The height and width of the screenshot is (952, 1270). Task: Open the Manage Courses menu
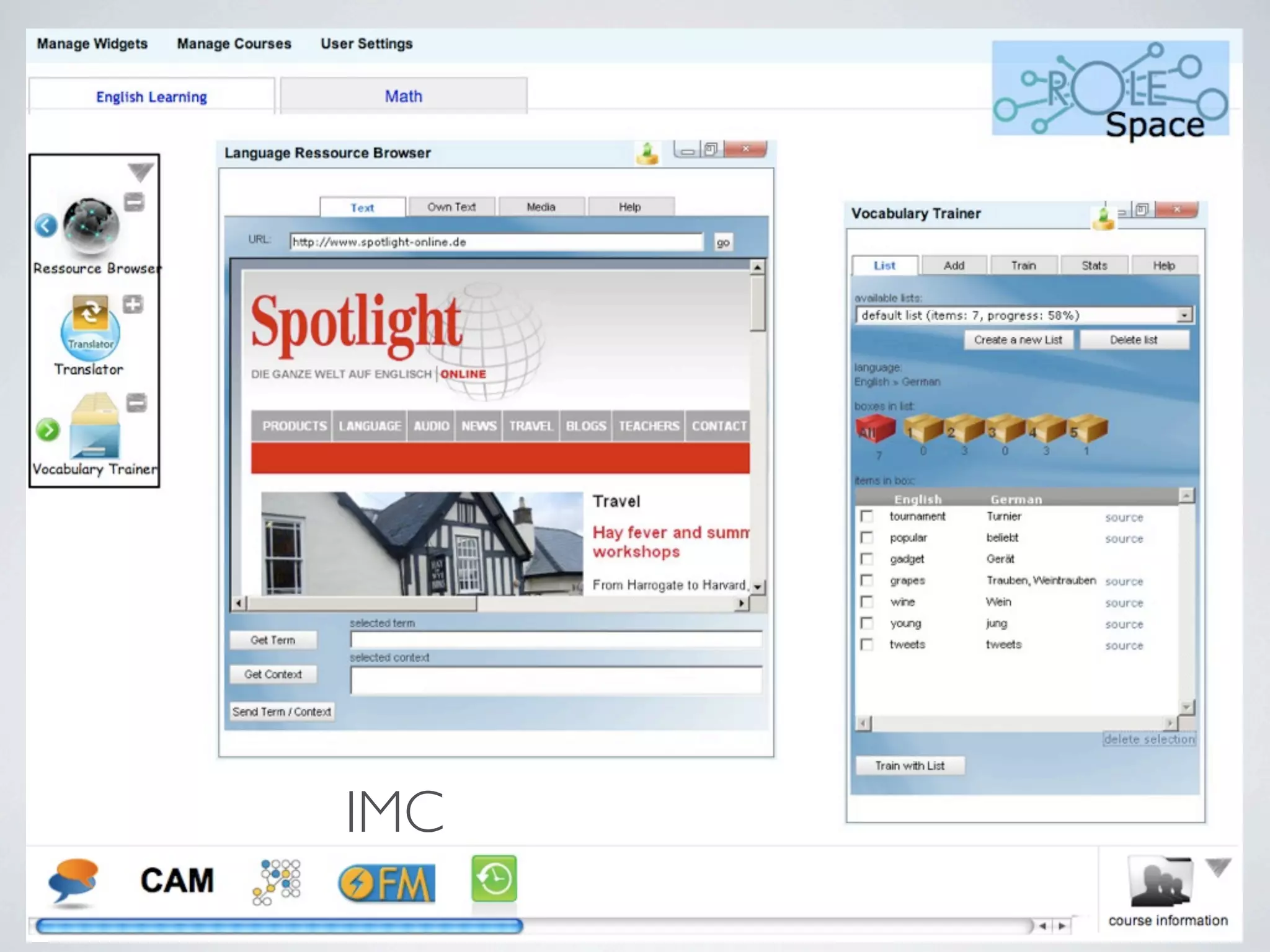tap(234, 44)
